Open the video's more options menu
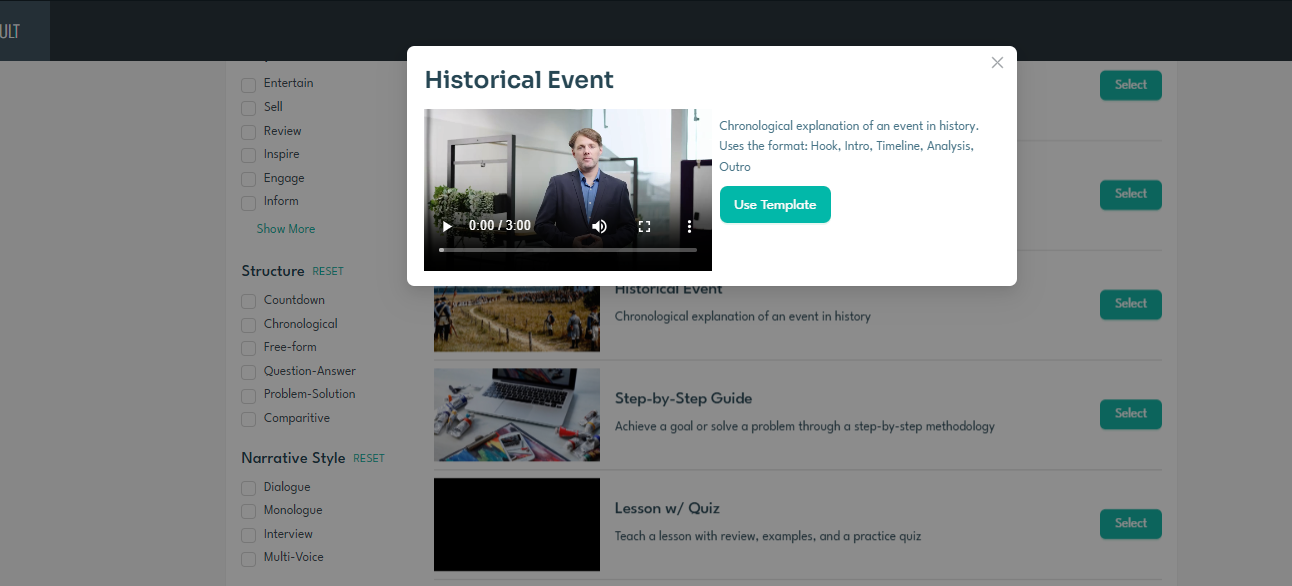 (x=689, y=226)
